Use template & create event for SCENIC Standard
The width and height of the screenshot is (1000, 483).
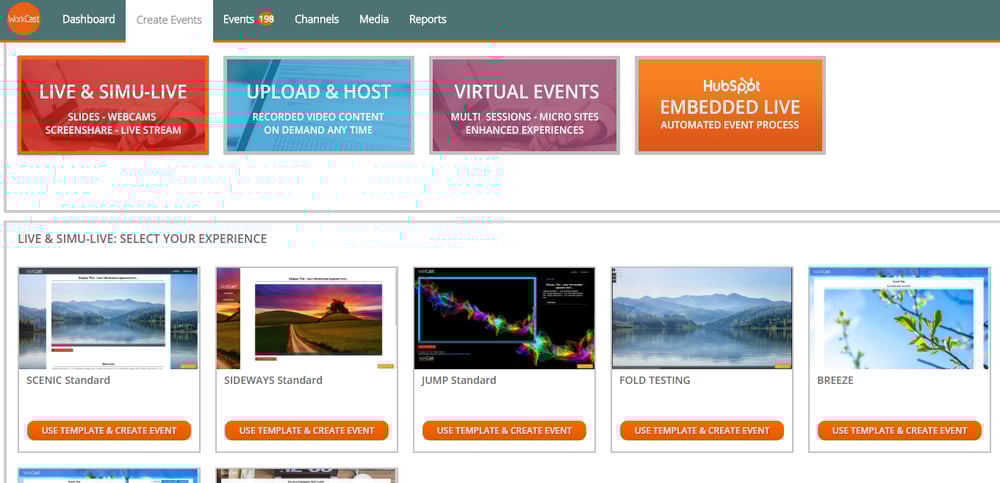(x=109, y=431)
